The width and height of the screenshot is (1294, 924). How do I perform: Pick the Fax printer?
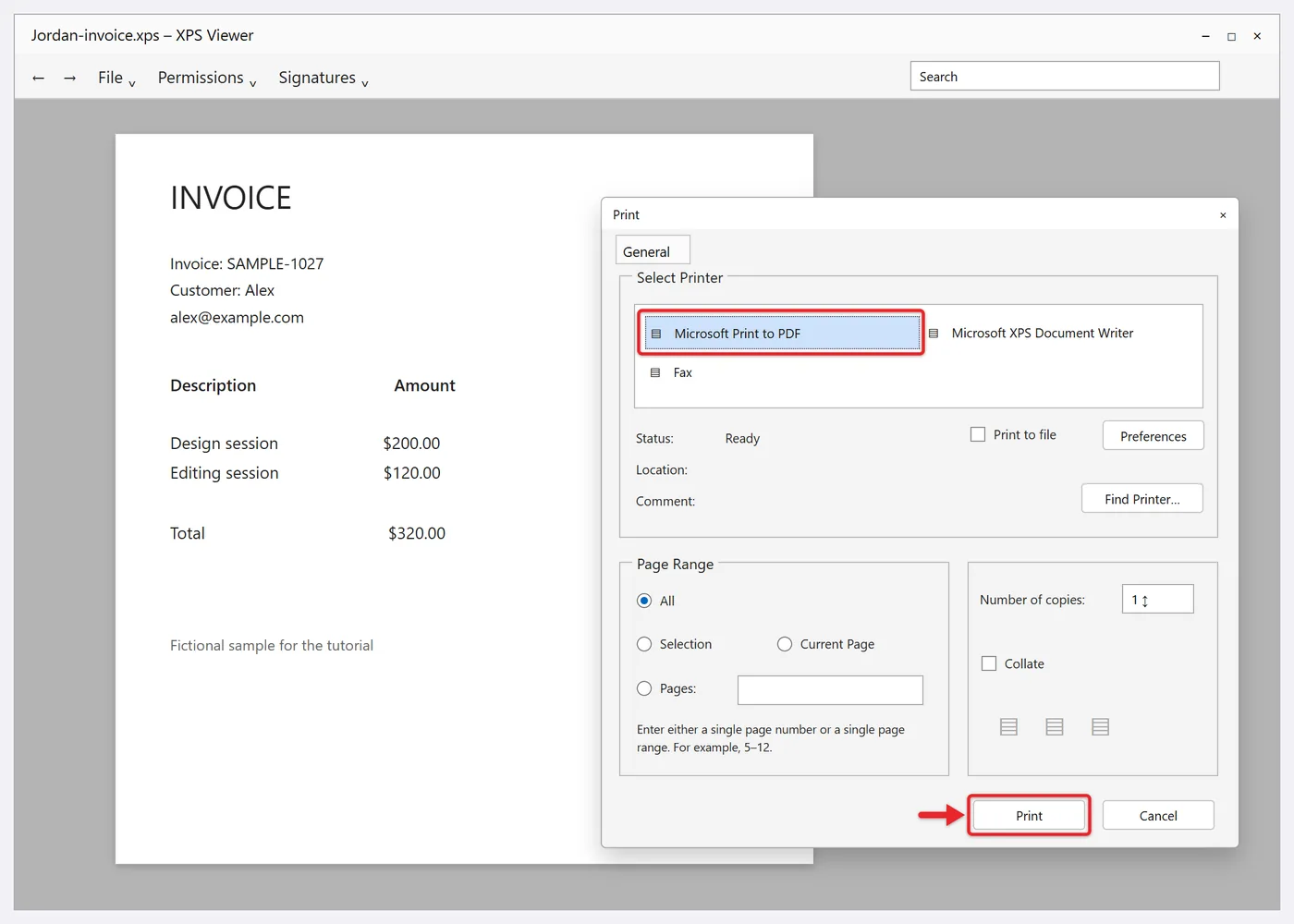[x=671, y=372]
